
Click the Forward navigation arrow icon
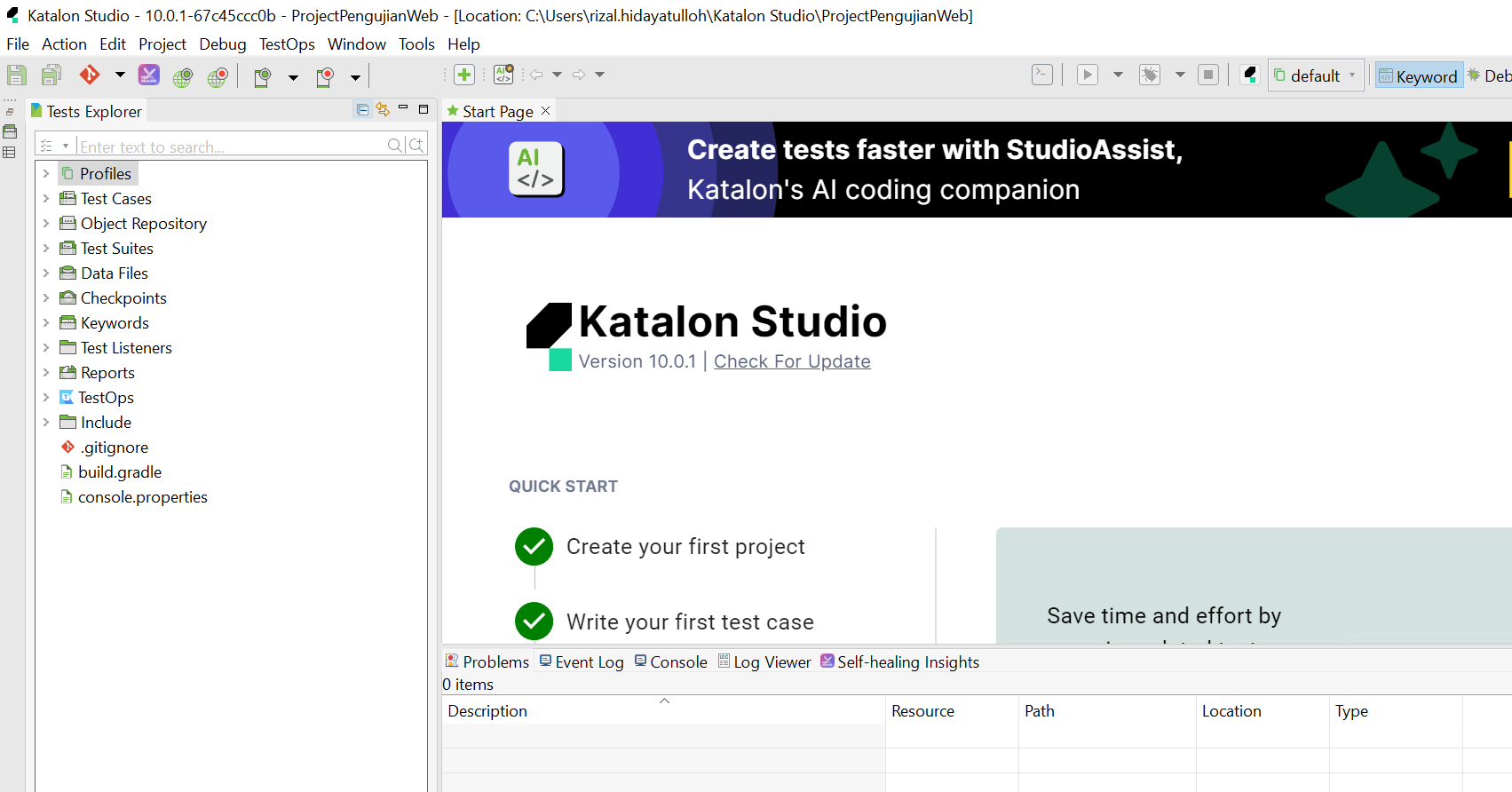pyautogui.click(x=579, y=75)
